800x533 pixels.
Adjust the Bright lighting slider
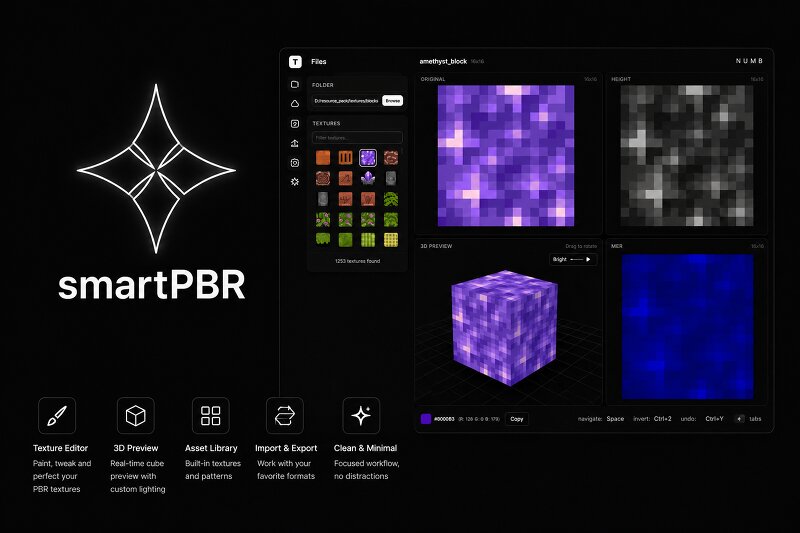[x=576, y=260]
